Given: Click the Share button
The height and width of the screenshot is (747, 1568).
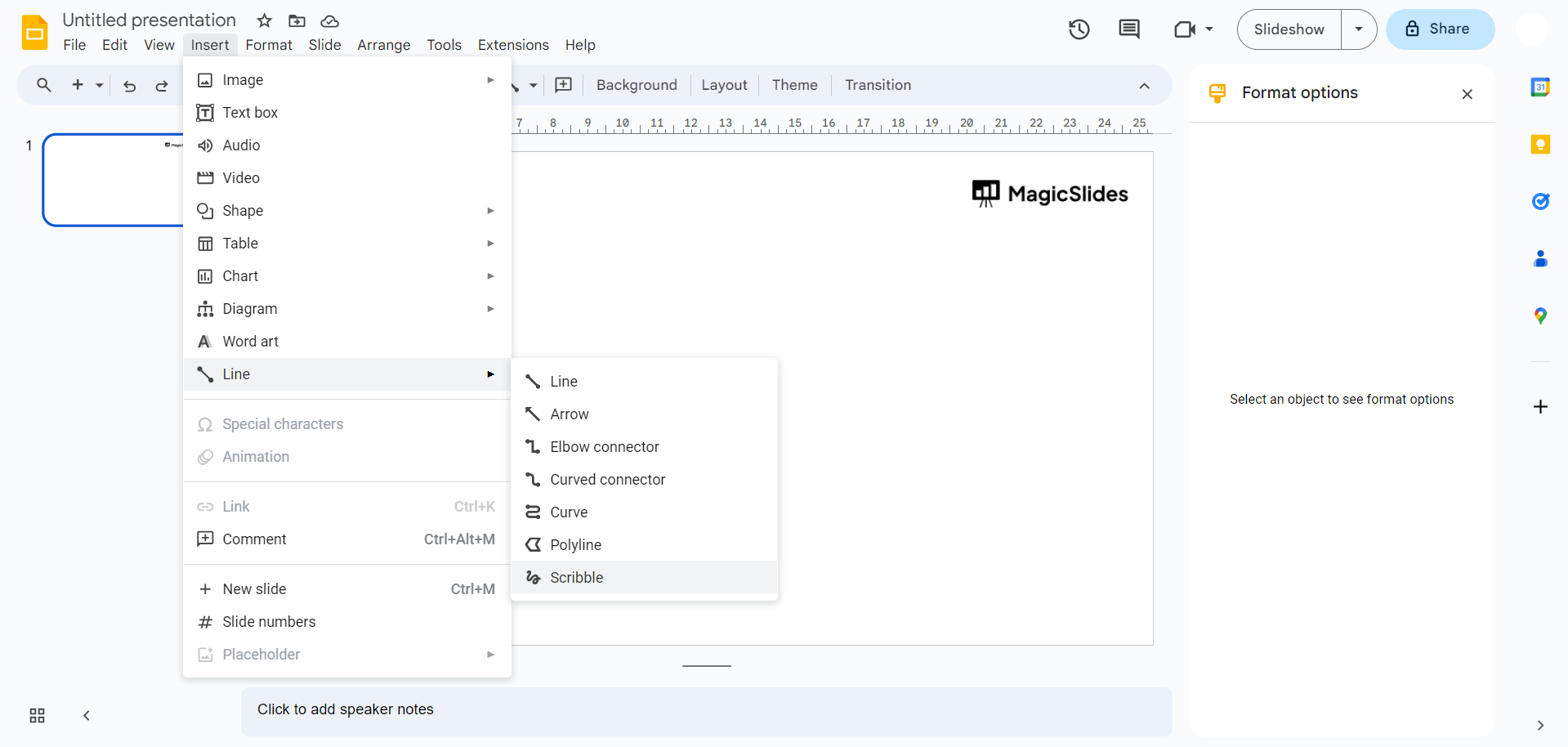Looking at the screenshot, I should click(1439, 29).
